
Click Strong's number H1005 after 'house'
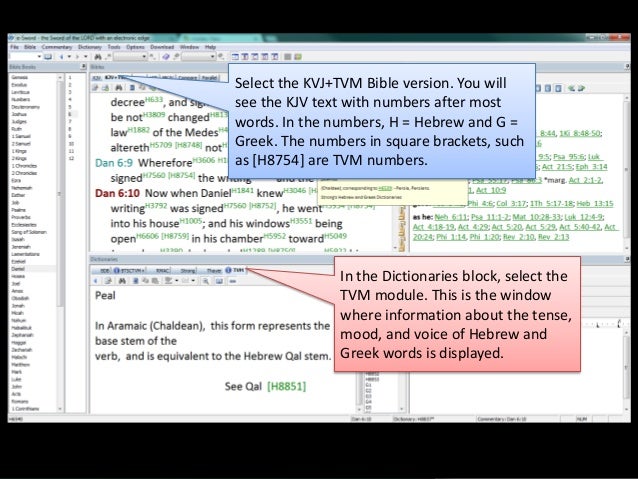pyautogui.click(x=191, y=221)
